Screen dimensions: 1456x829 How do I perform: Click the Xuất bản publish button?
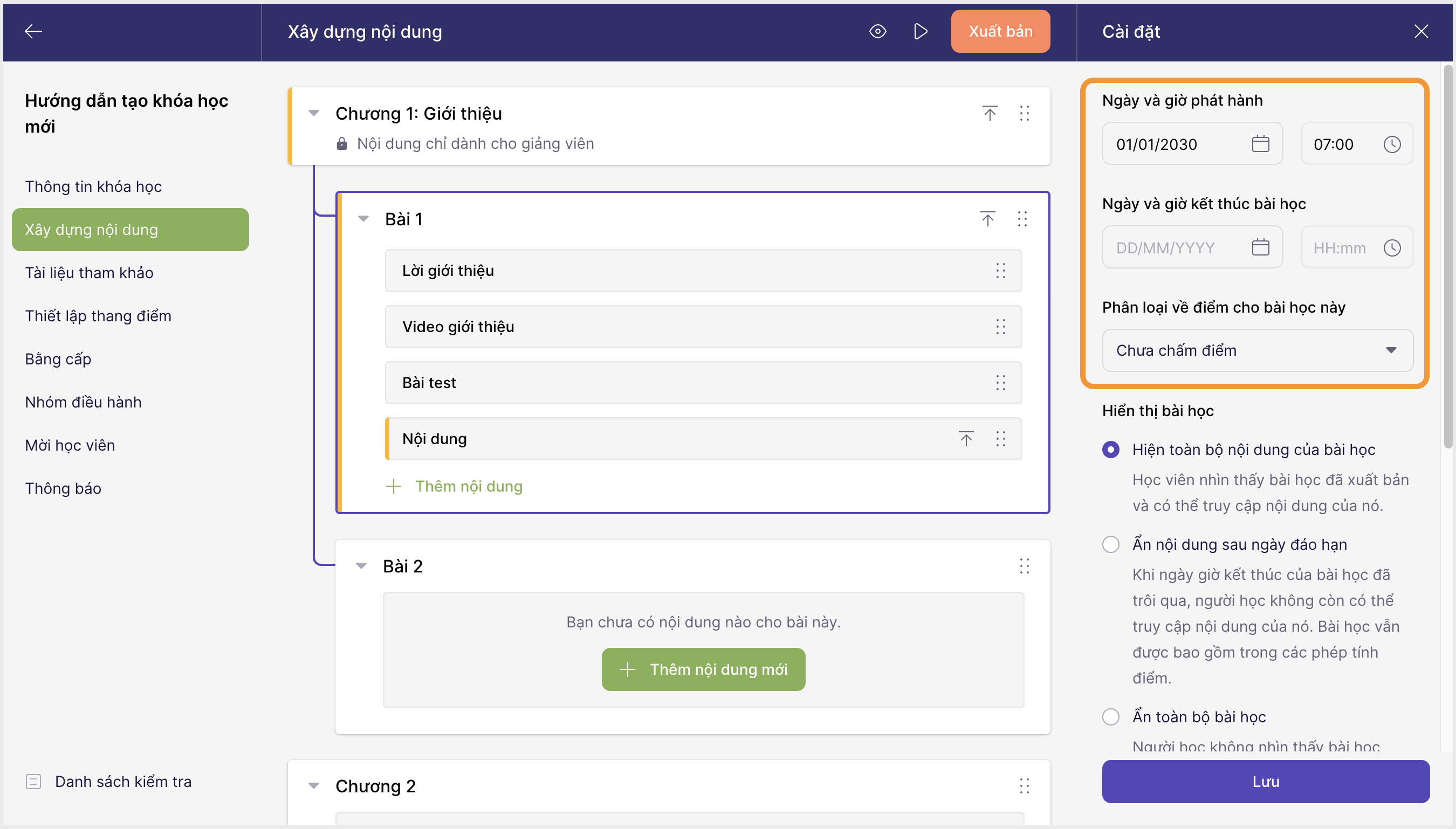click(x=1000, y=31)
